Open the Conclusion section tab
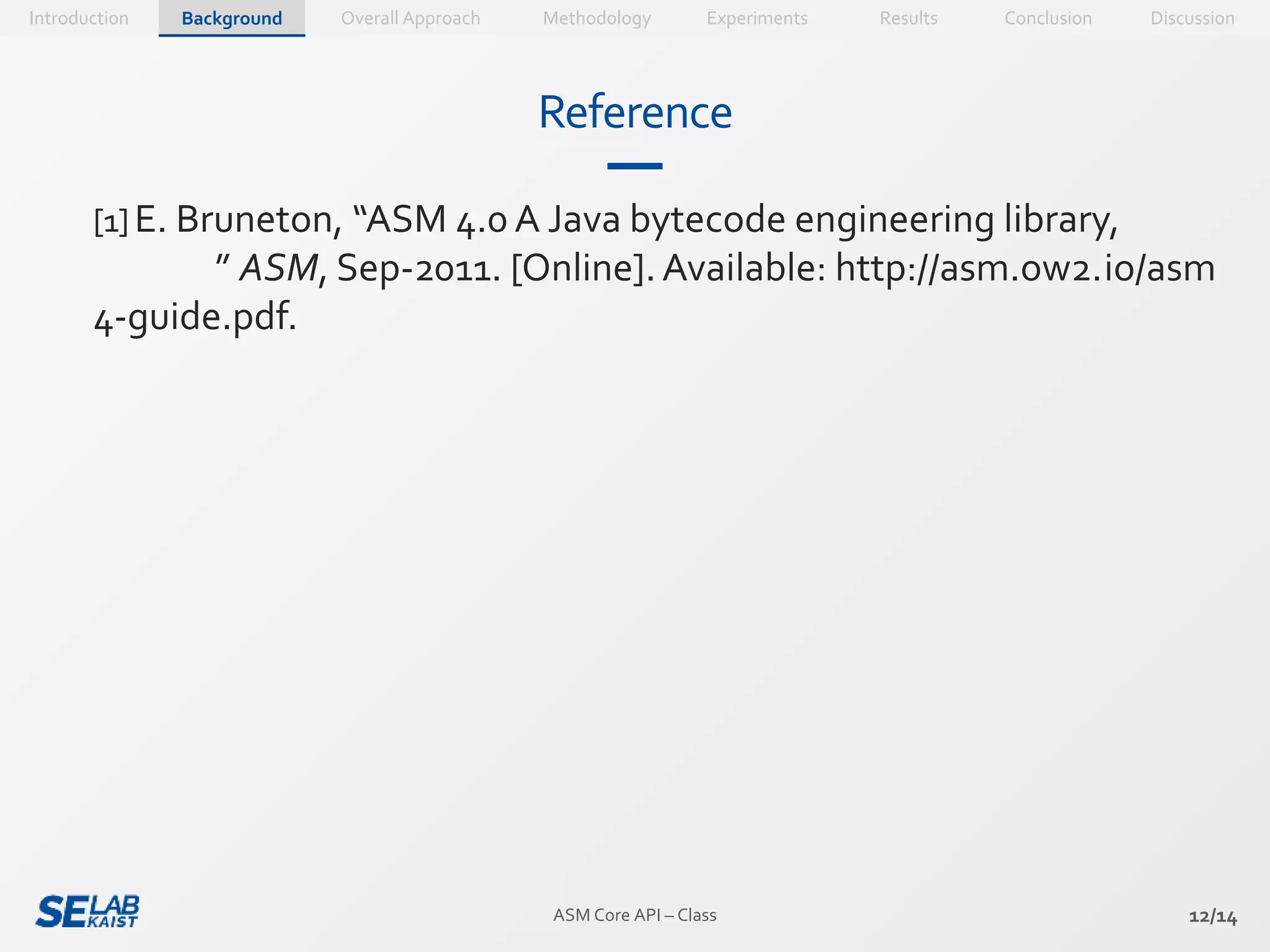Screen dimensions: 1270x952 coord(1048,18)
